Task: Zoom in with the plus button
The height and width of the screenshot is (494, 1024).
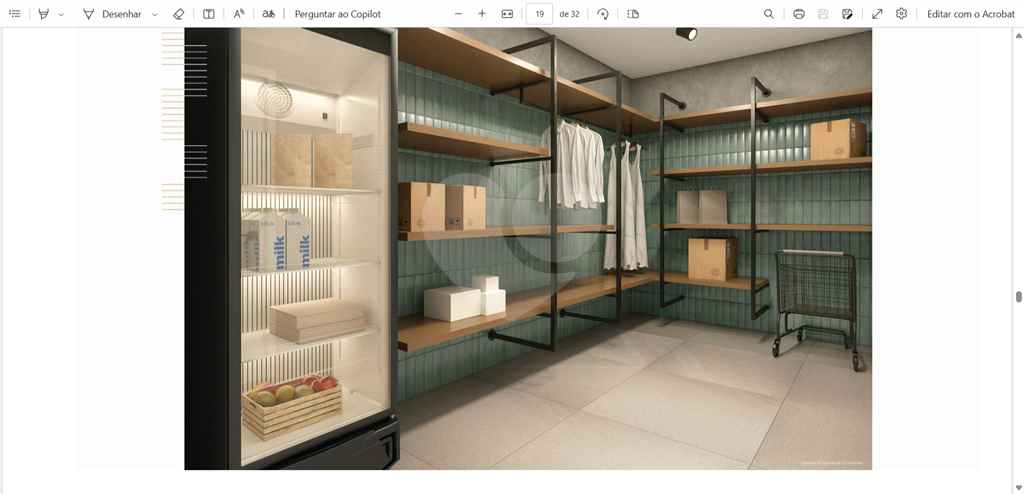Action: point(482,14)
